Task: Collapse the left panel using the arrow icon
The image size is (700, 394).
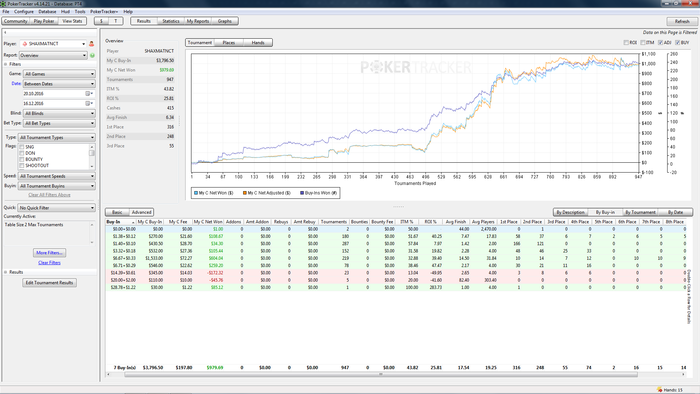Action: pos(5,33)
